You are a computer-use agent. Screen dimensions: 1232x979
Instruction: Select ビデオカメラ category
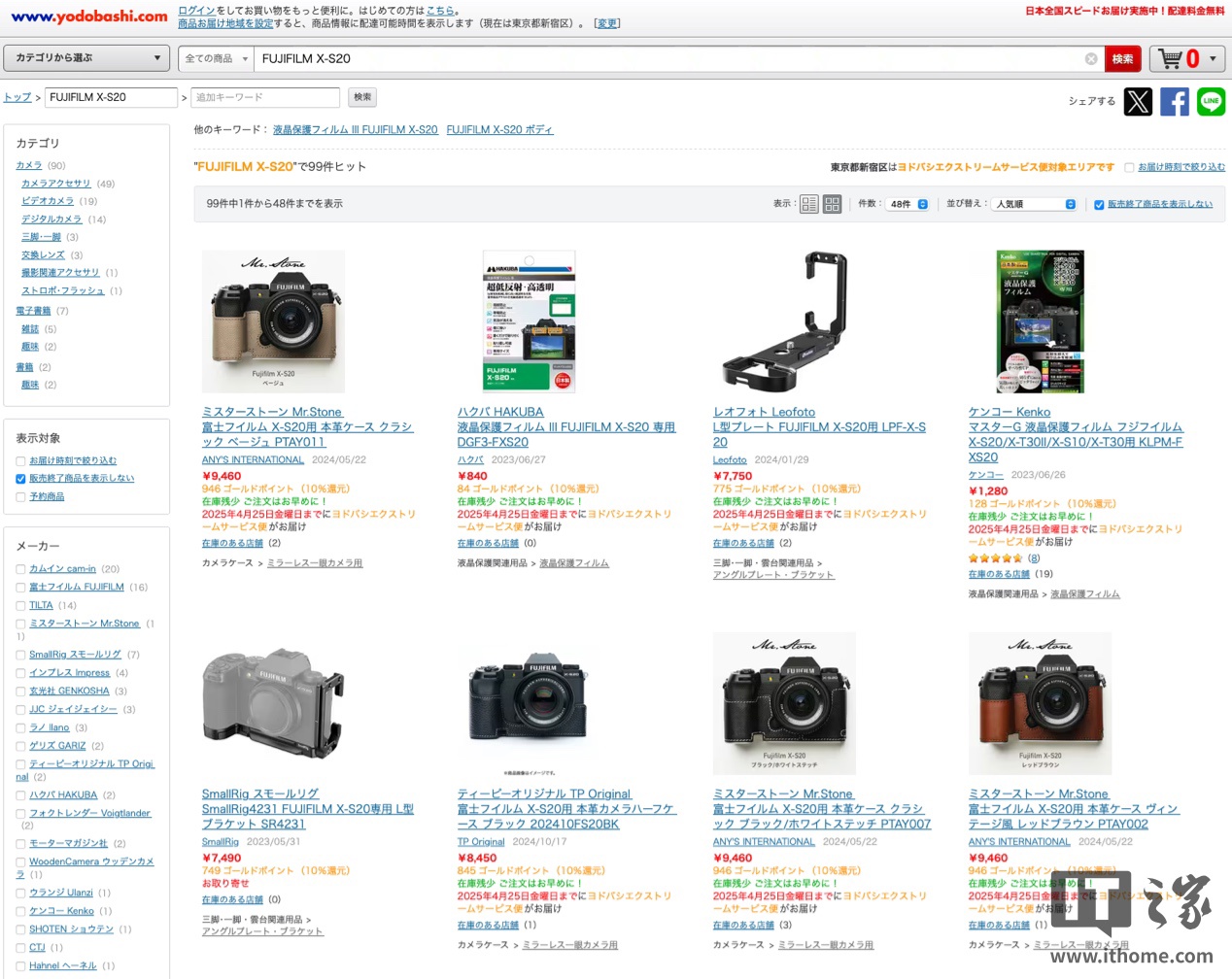click(x=48, y=201)
